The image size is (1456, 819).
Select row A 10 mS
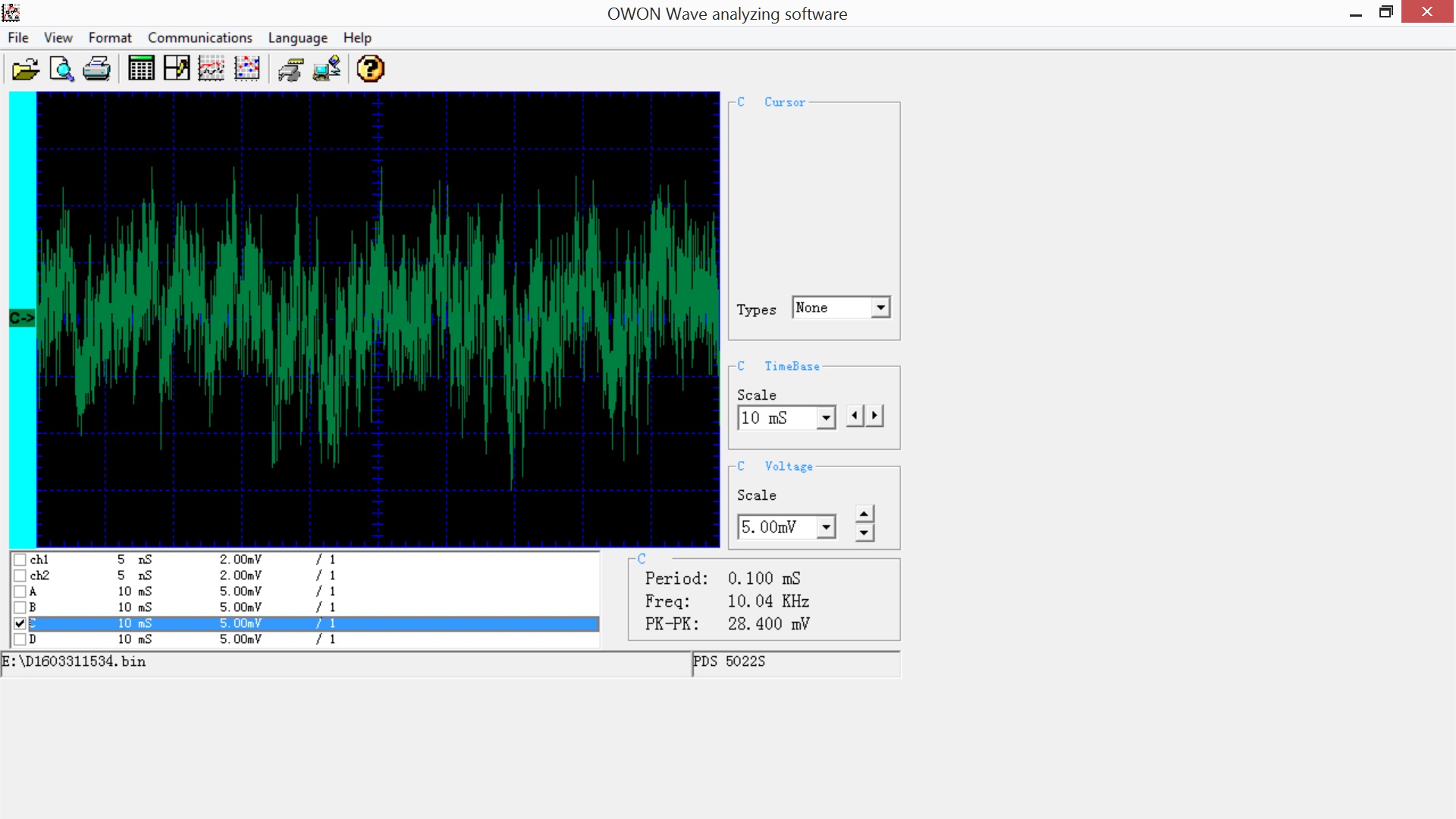point(314,591)
